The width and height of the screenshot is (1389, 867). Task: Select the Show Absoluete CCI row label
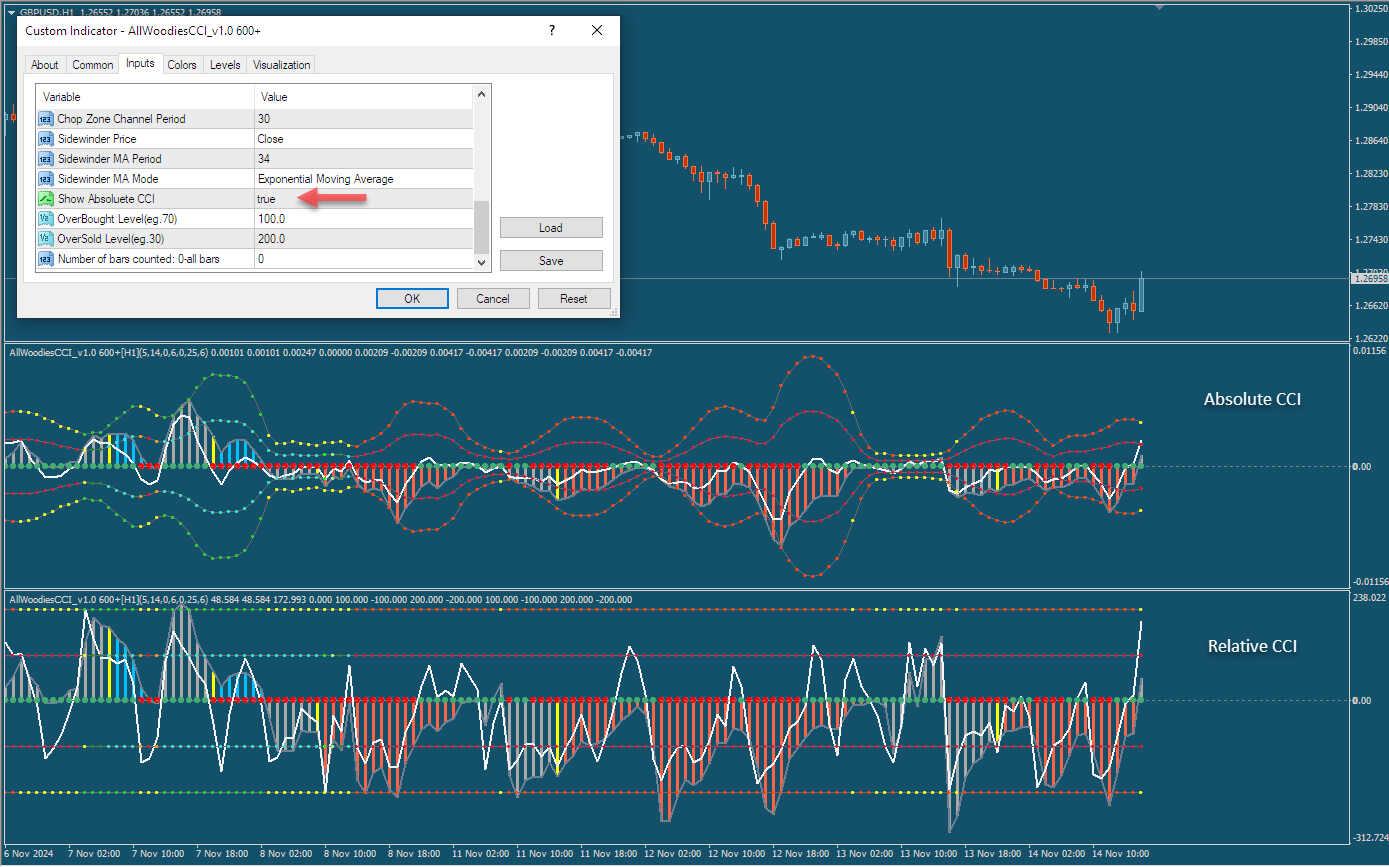tap(106, 199)
